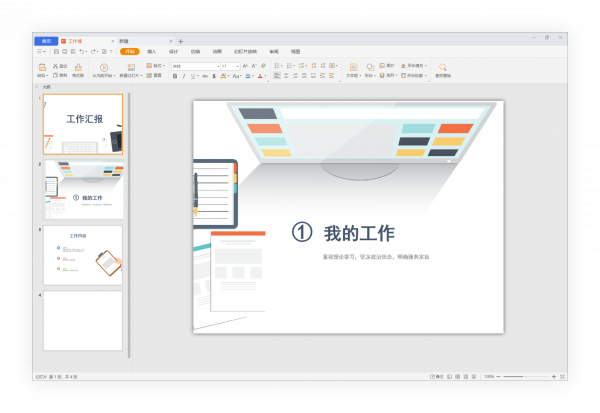
Task: Open the Change Case Aa dropdown
Action: tap(237, 76)
